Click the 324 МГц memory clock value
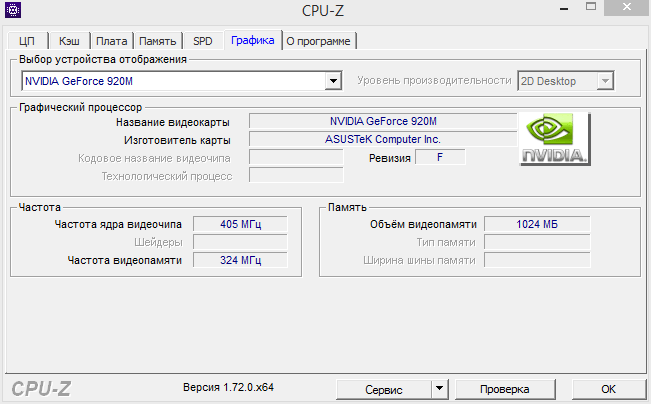 pyautogui.click(x=240, y=260)
